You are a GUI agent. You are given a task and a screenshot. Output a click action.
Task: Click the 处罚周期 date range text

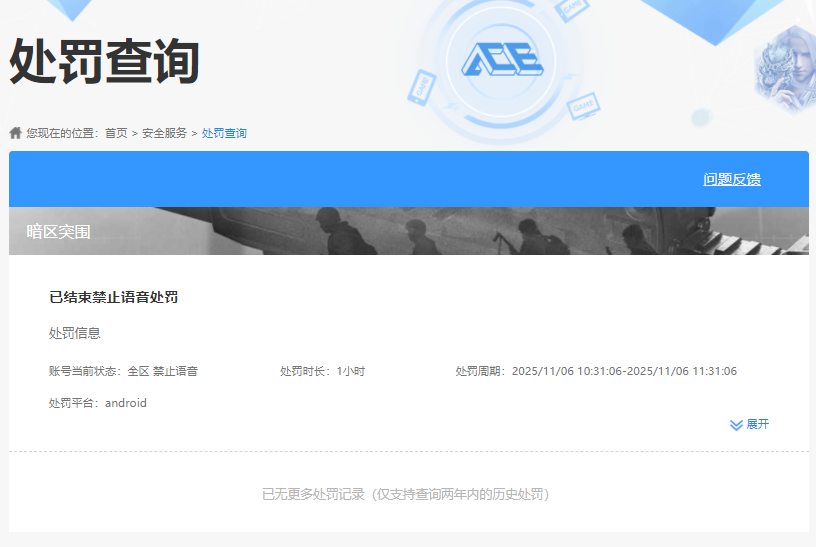pos(596,371)
